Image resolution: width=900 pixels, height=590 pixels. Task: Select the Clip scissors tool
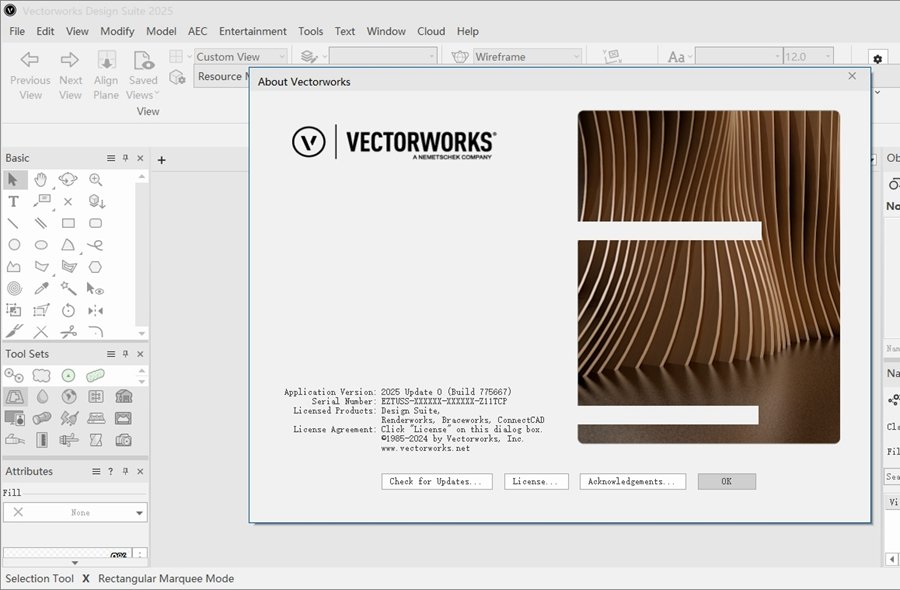tap(68, 332)
